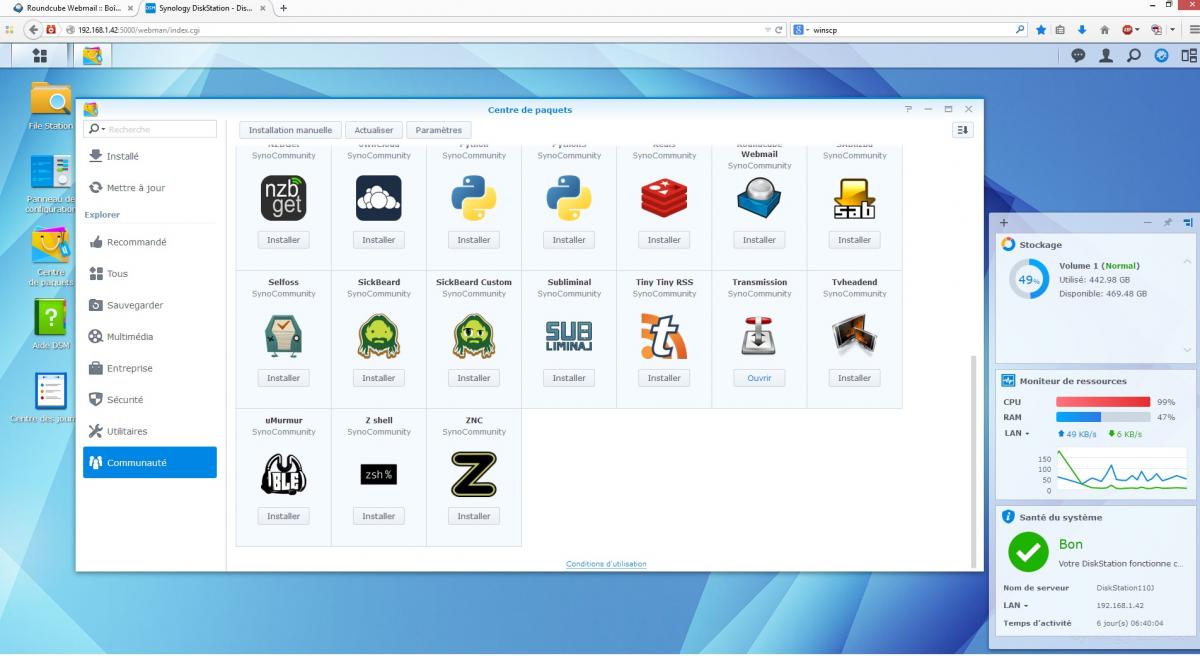Open the Paramètres button
The image size is (1200, 656).
click(x=438, y=130)
